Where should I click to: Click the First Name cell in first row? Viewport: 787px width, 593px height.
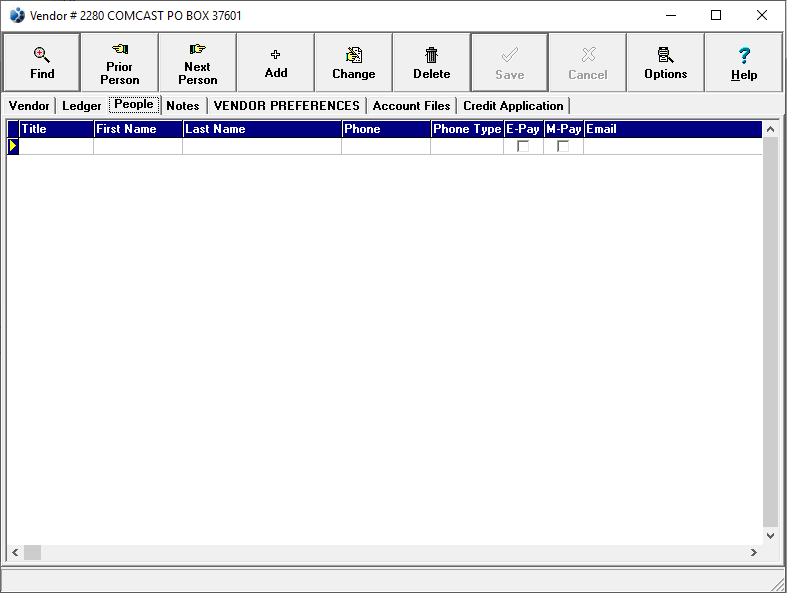138,146
